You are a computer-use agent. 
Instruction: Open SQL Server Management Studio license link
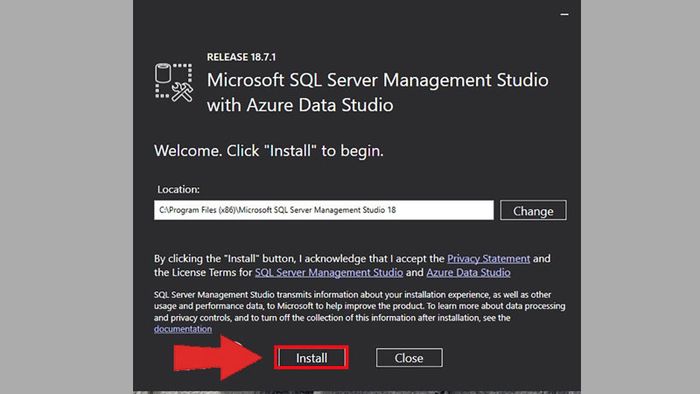pos(329,273)
